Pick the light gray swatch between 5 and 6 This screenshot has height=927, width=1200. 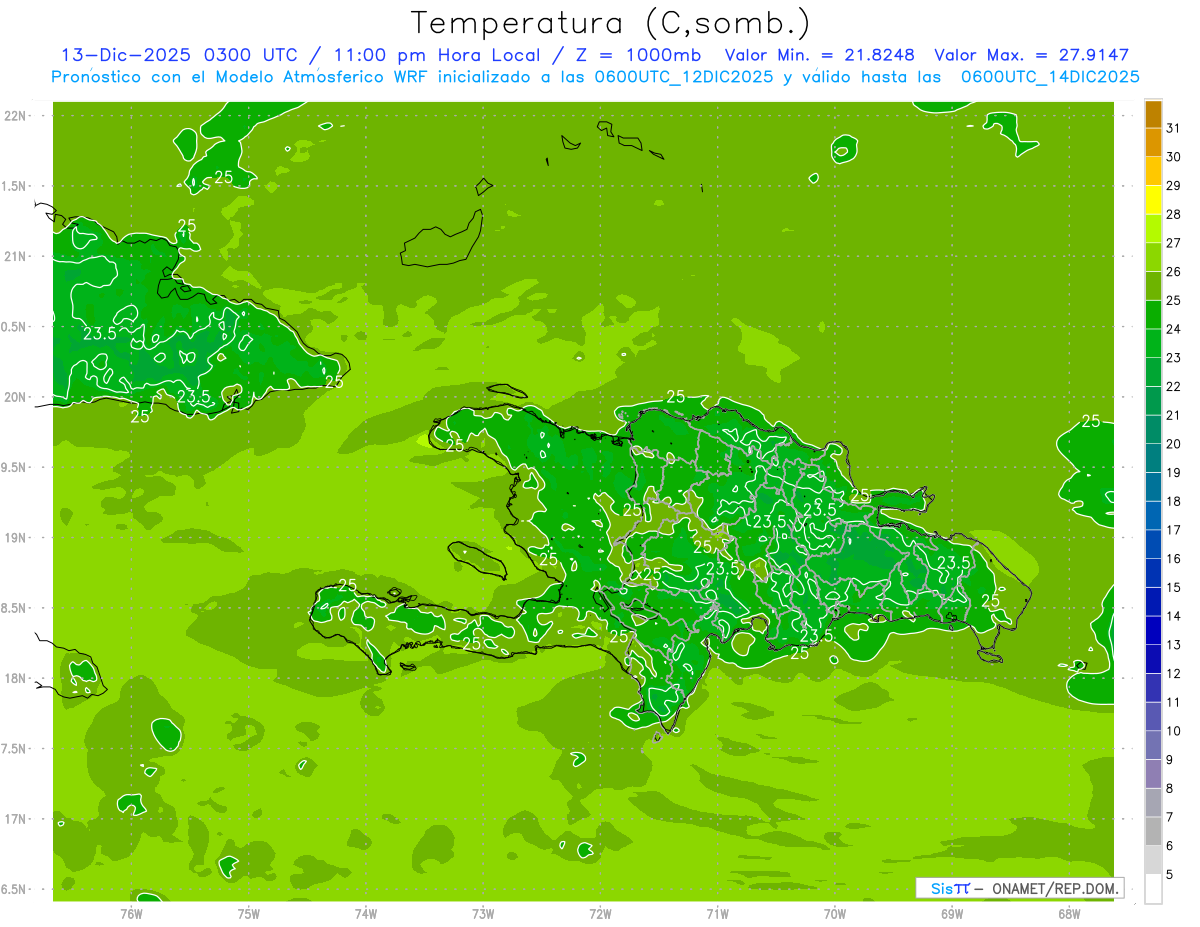click(x=1153, y=860)
